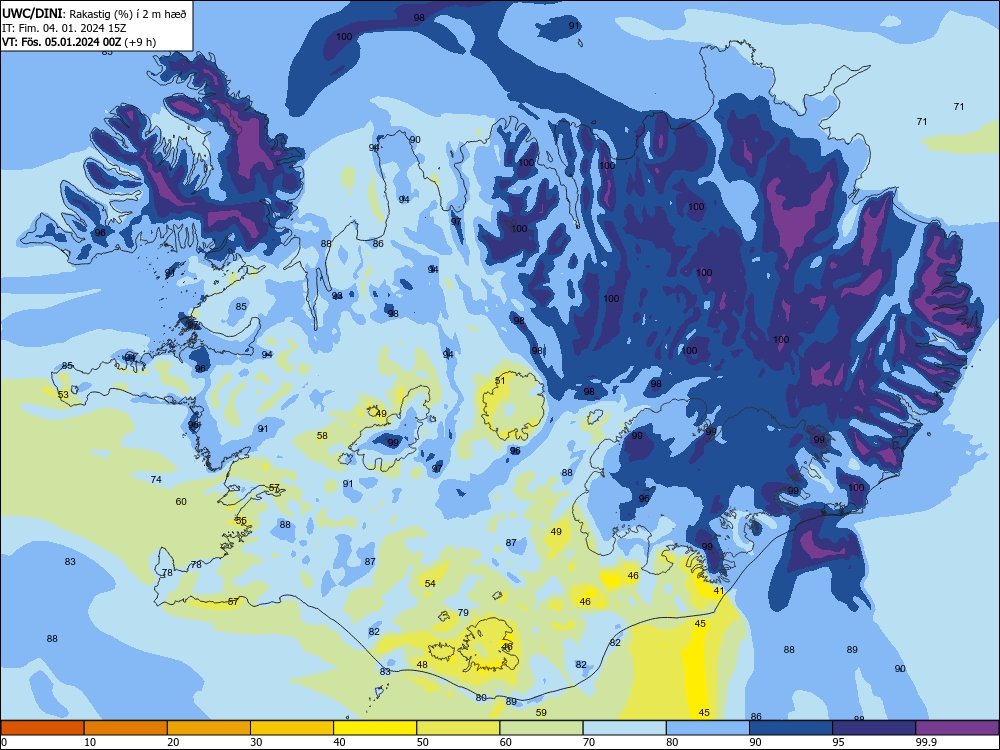Pick the indigo 95–99.9 legend swatch
Image resolution: width=1000 pixels, height=750 pixels.
pos(874,728)
